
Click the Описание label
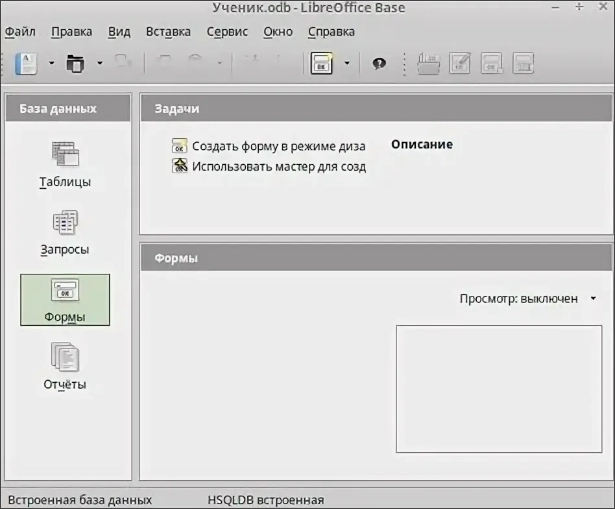point(422,144)
